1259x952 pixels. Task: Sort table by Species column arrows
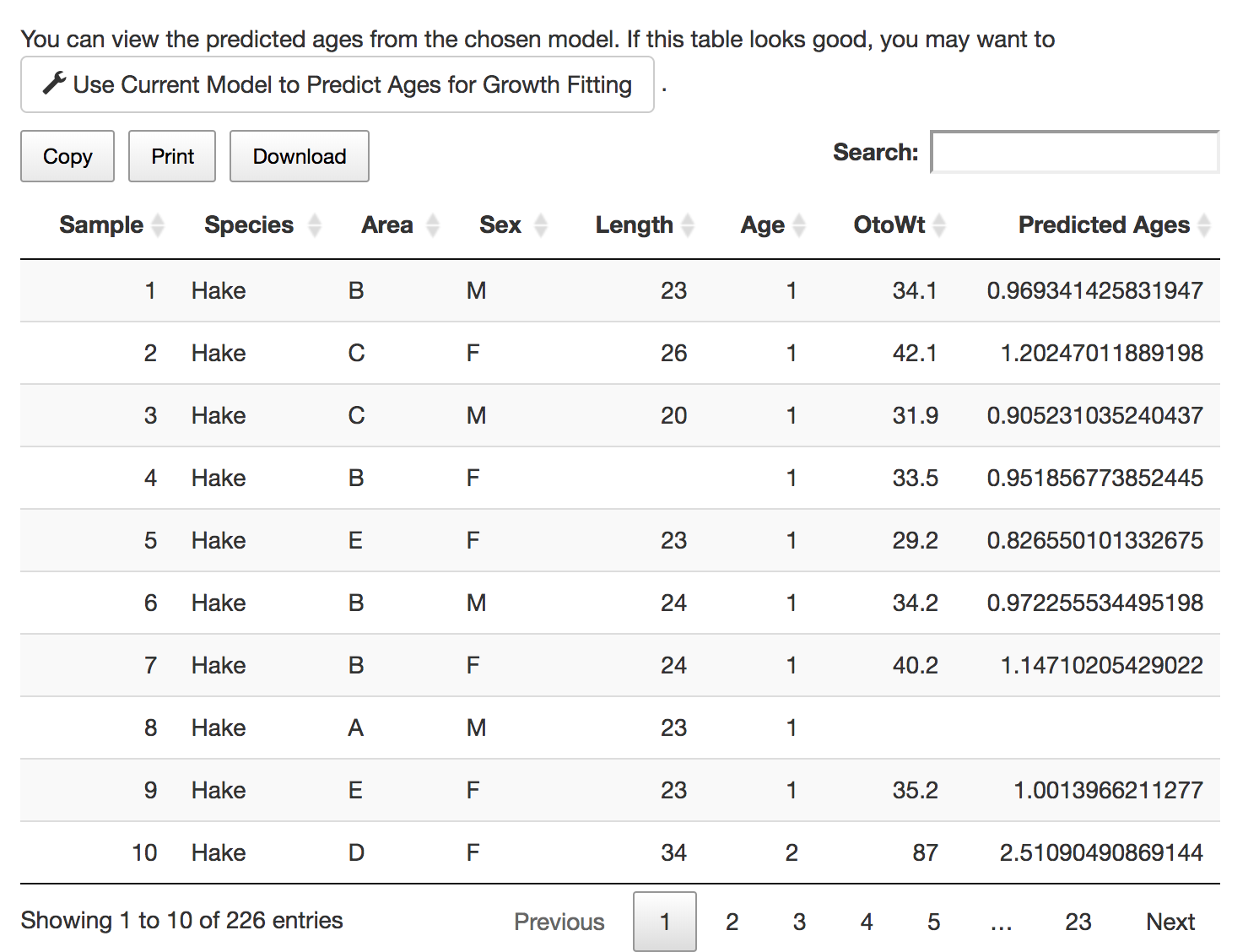click(x=315, y=225)
